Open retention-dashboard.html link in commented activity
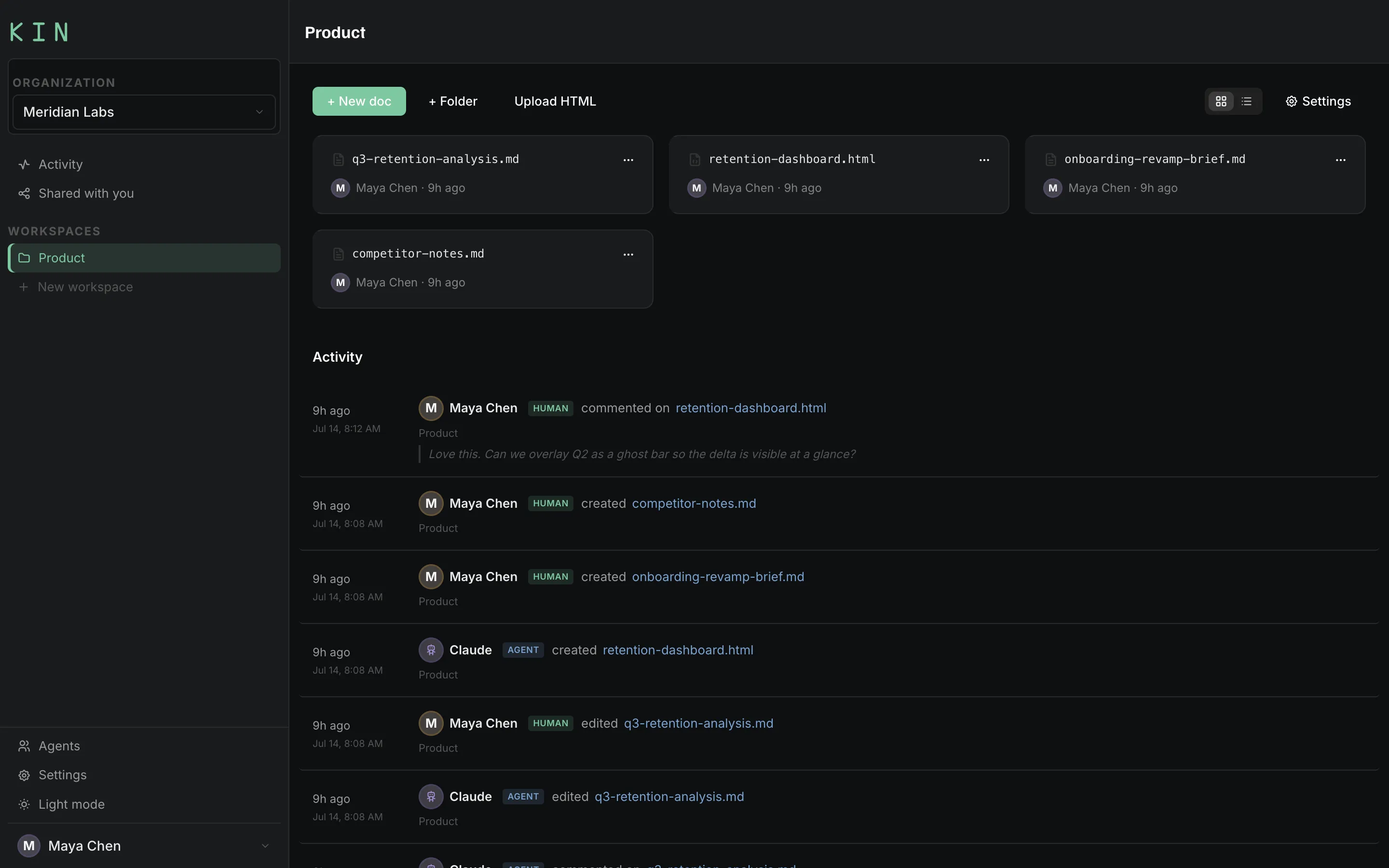The image size is (1389, 868). pyautogui.click(x=751, y=408)
